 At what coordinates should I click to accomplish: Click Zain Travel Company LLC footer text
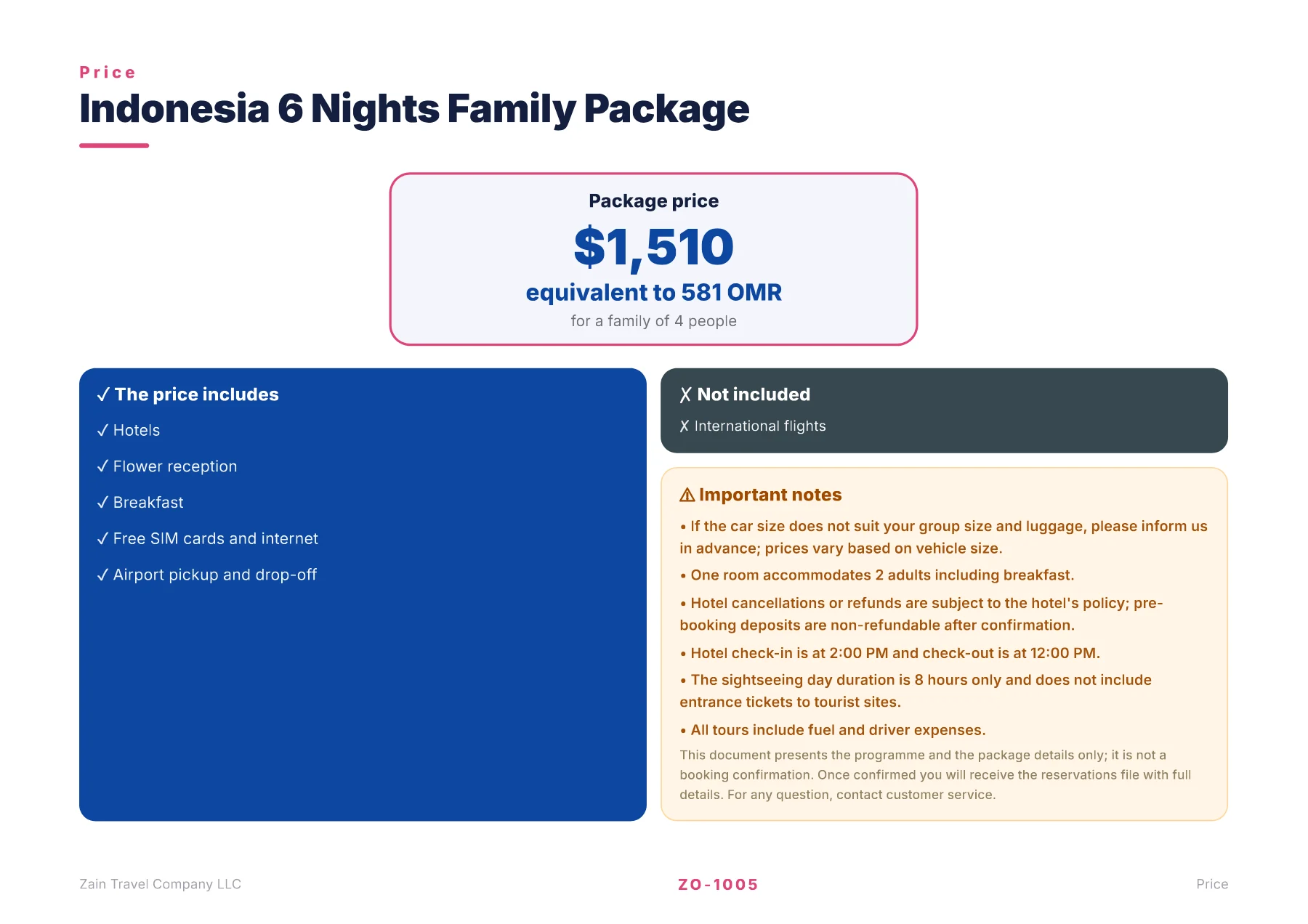click(x=160, y=884)
